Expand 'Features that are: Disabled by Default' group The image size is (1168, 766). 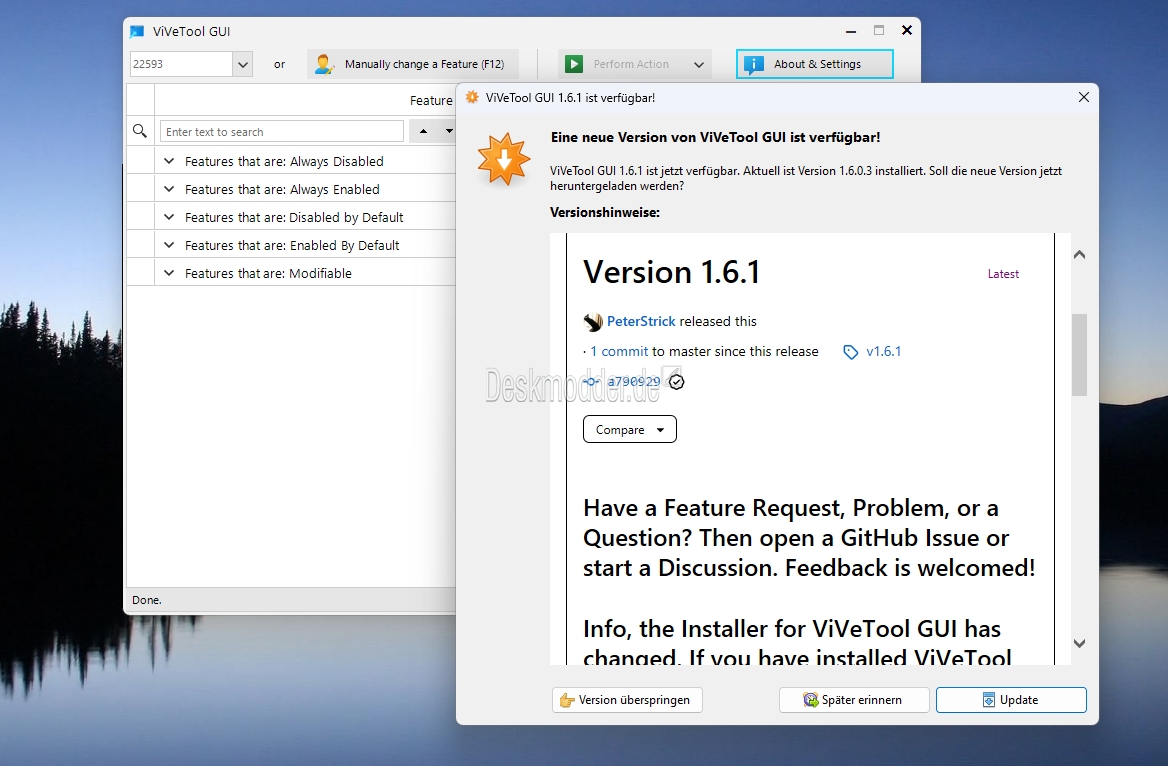[x=169, y=217]
